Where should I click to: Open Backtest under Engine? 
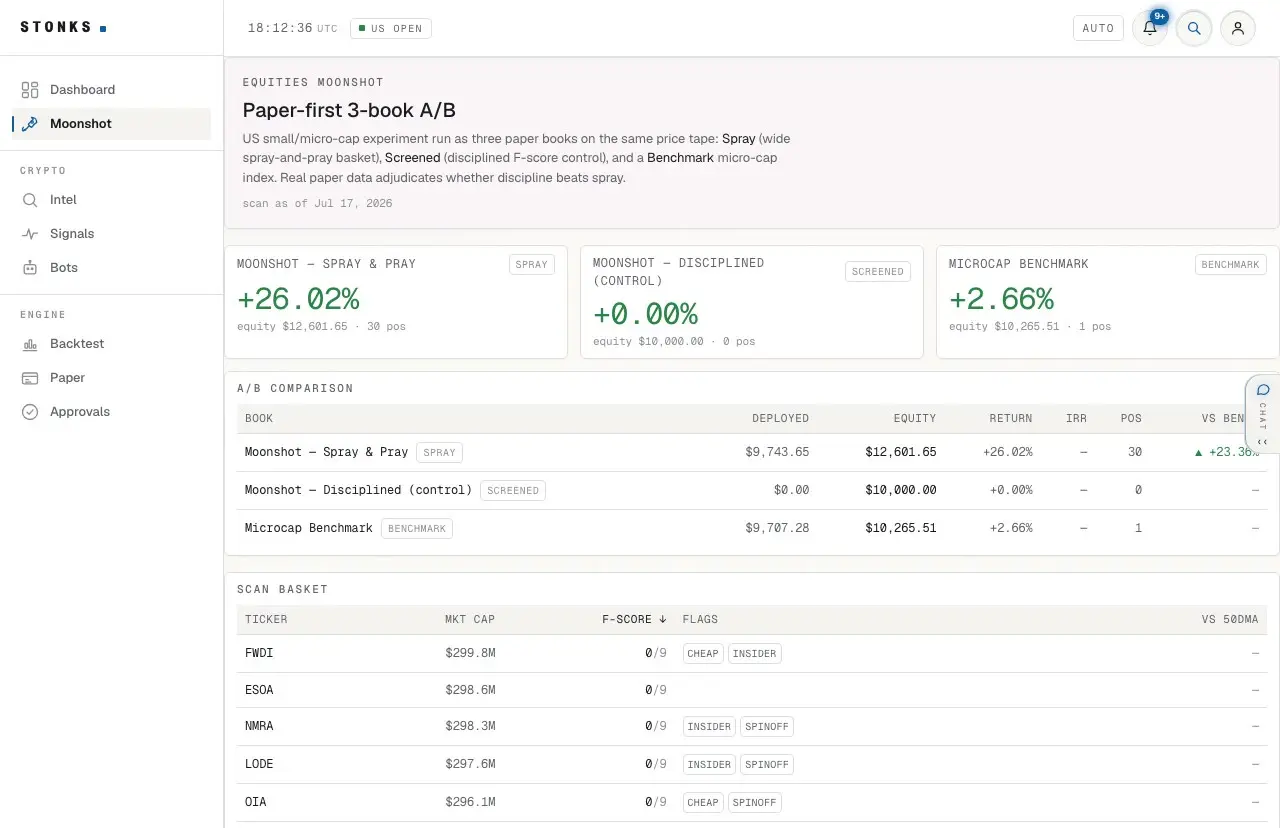(111, 344)
